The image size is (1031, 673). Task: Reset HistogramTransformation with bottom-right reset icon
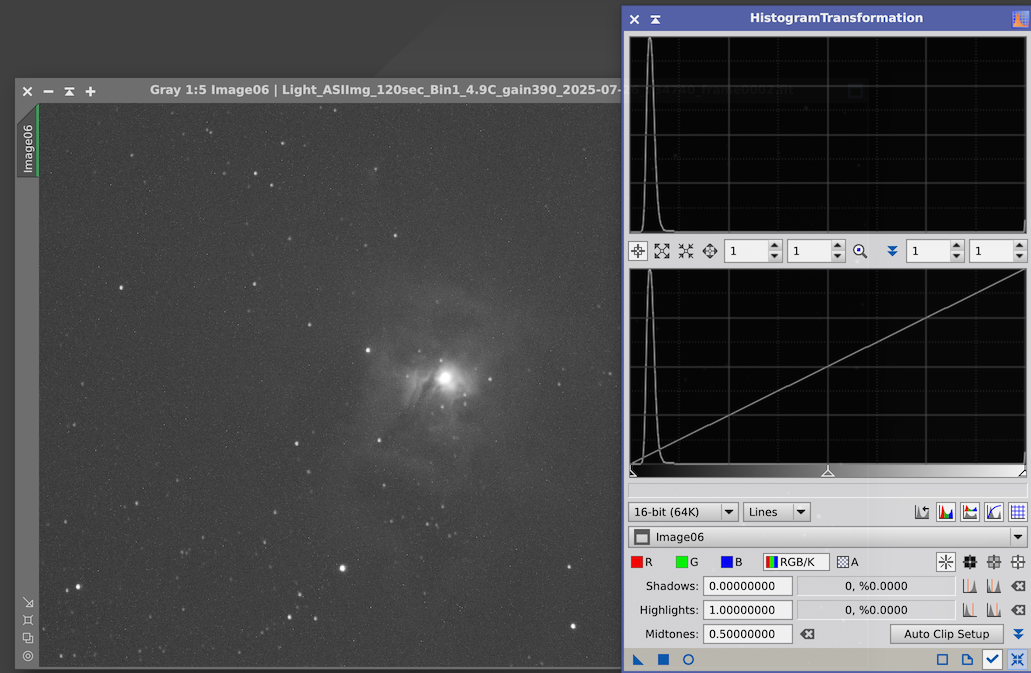coord(1017,660)
